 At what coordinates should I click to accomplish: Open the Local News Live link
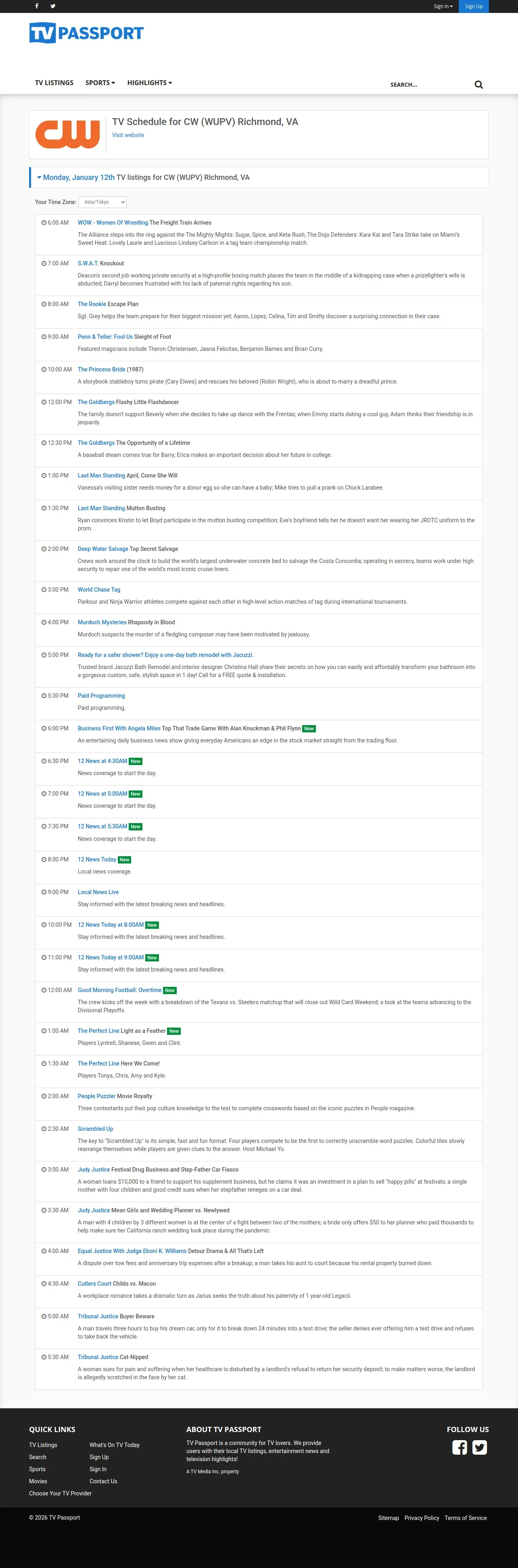[x=98, y=892]
